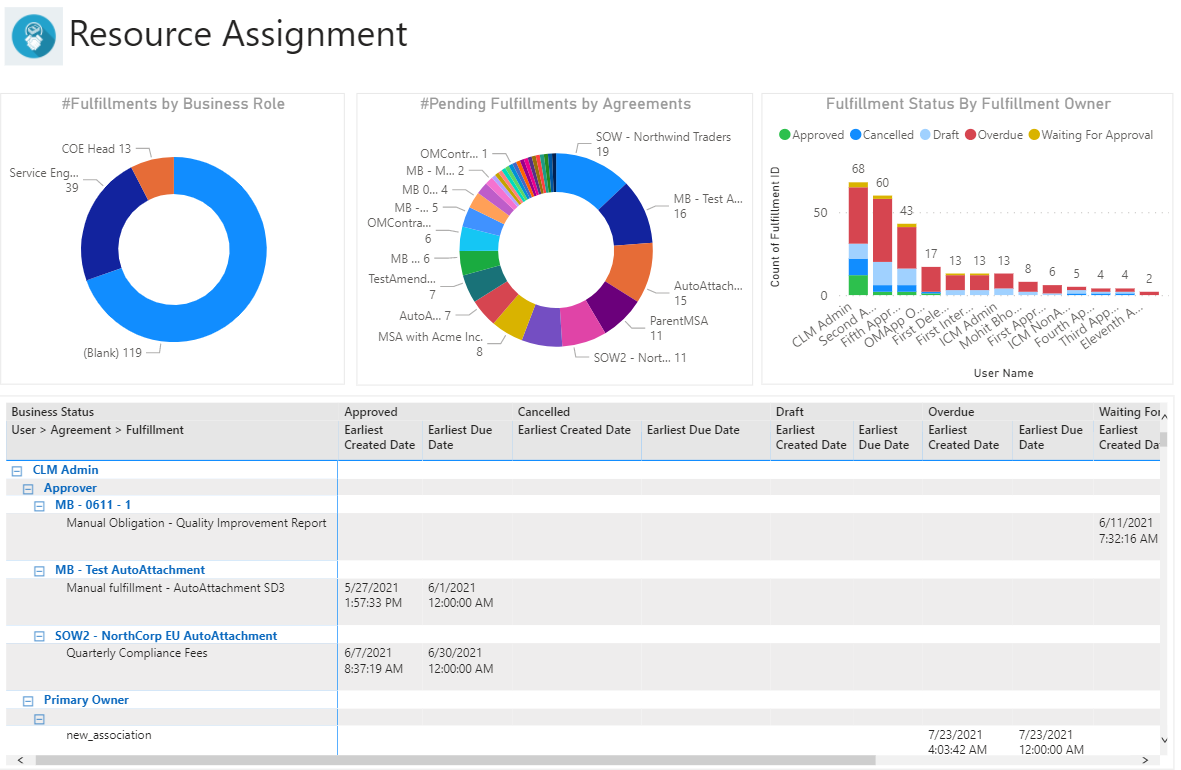
Task: Collapse the CLM Admin row
Action: tap(16, 470)
